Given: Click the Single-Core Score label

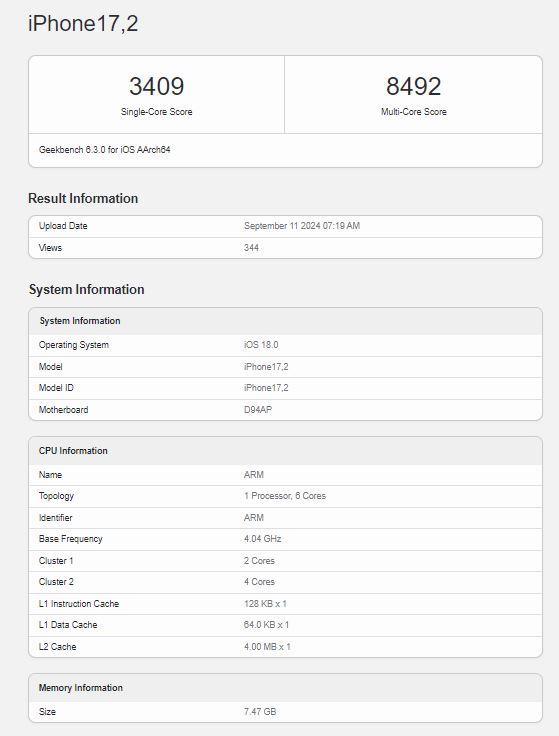Looking at the screenshot, I should coord(156,112).
